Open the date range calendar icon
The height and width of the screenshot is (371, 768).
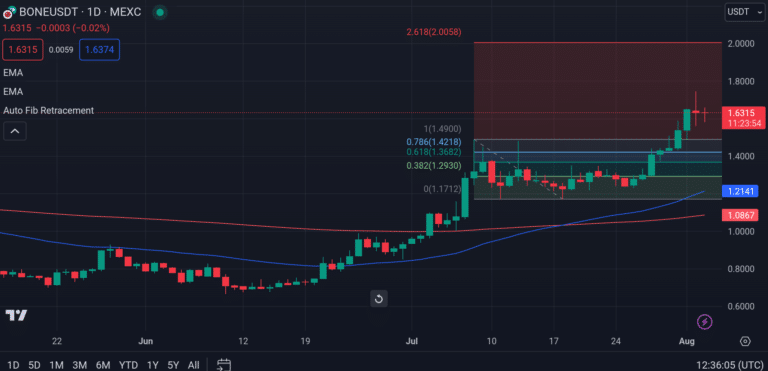[223, 365]
